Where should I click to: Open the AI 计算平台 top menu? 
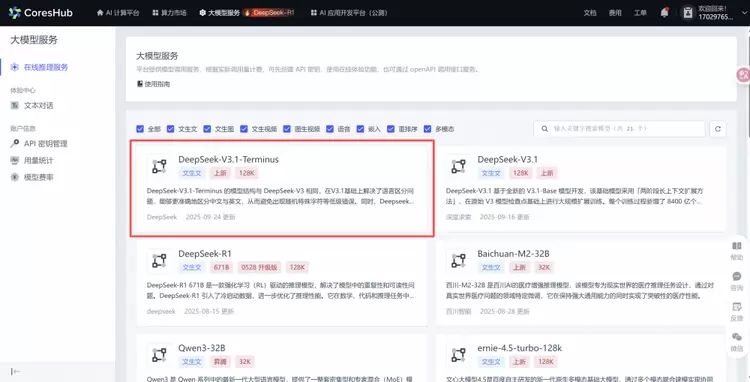click(118, 13)
